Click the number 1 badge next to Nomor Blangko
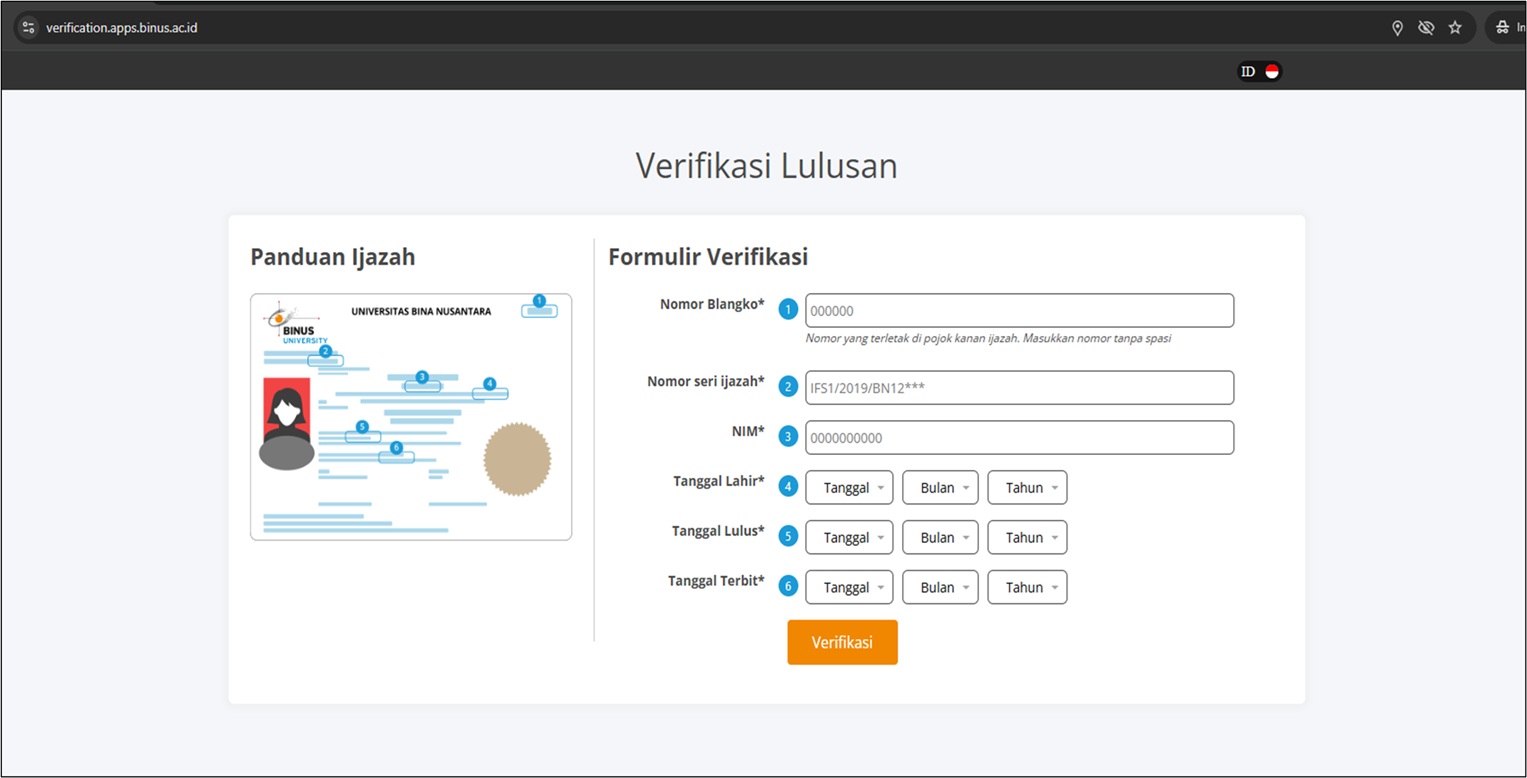The height and width of the screenshot is (778, 1527). coord(788,310)
